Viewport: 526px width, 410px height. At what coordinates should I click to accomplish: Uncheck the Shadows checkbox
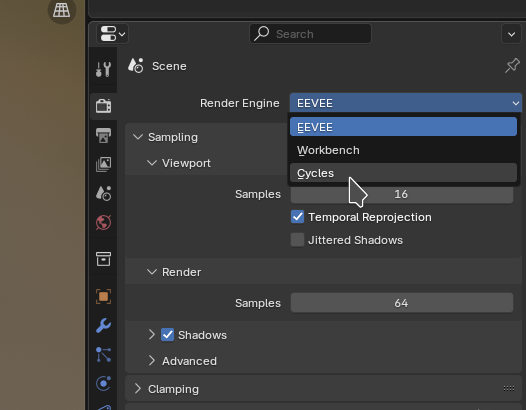pos(167,335)
